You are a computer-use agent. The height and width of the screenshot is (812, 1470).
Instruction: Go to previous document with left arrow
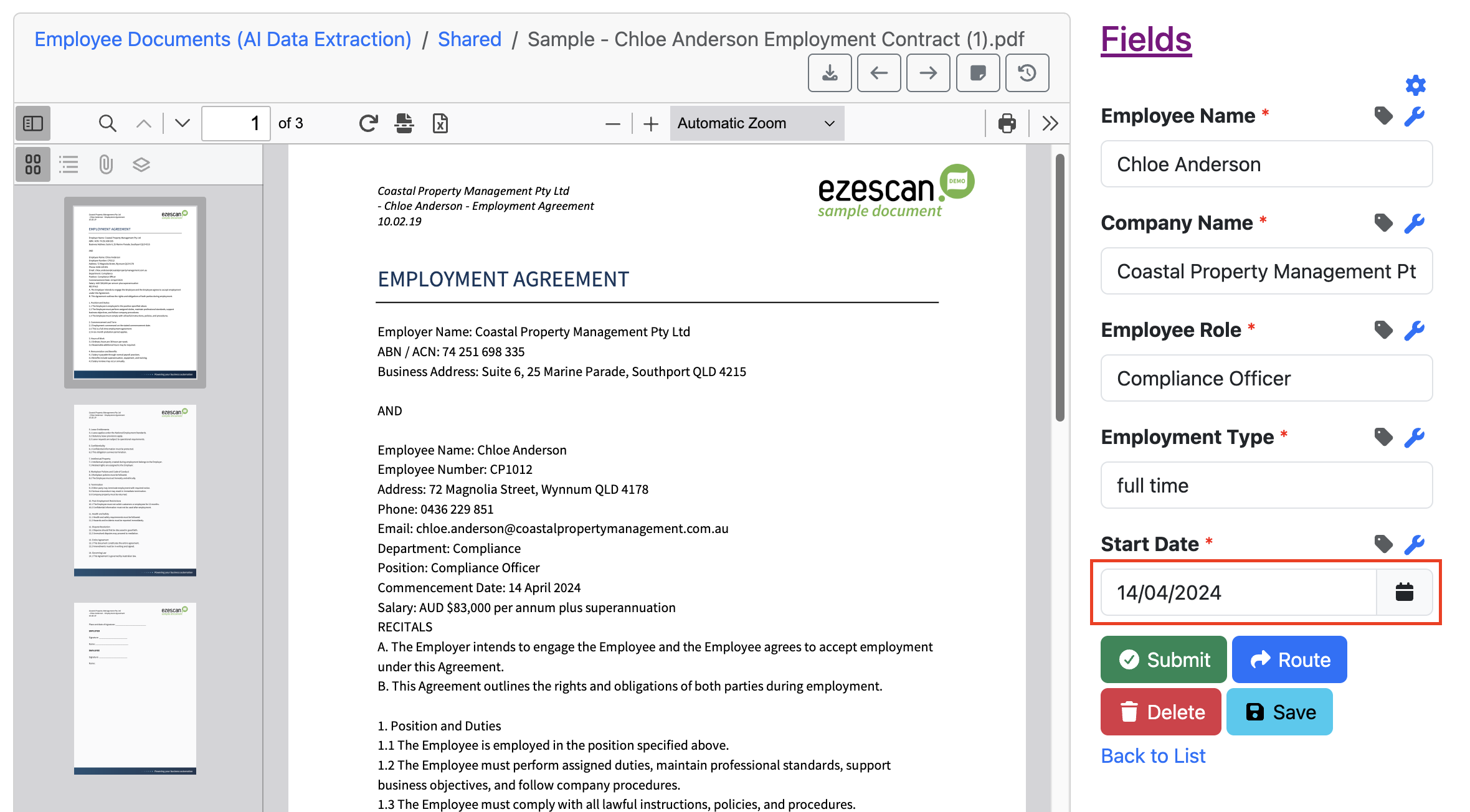pyautogui.click(x=879, y=73)
